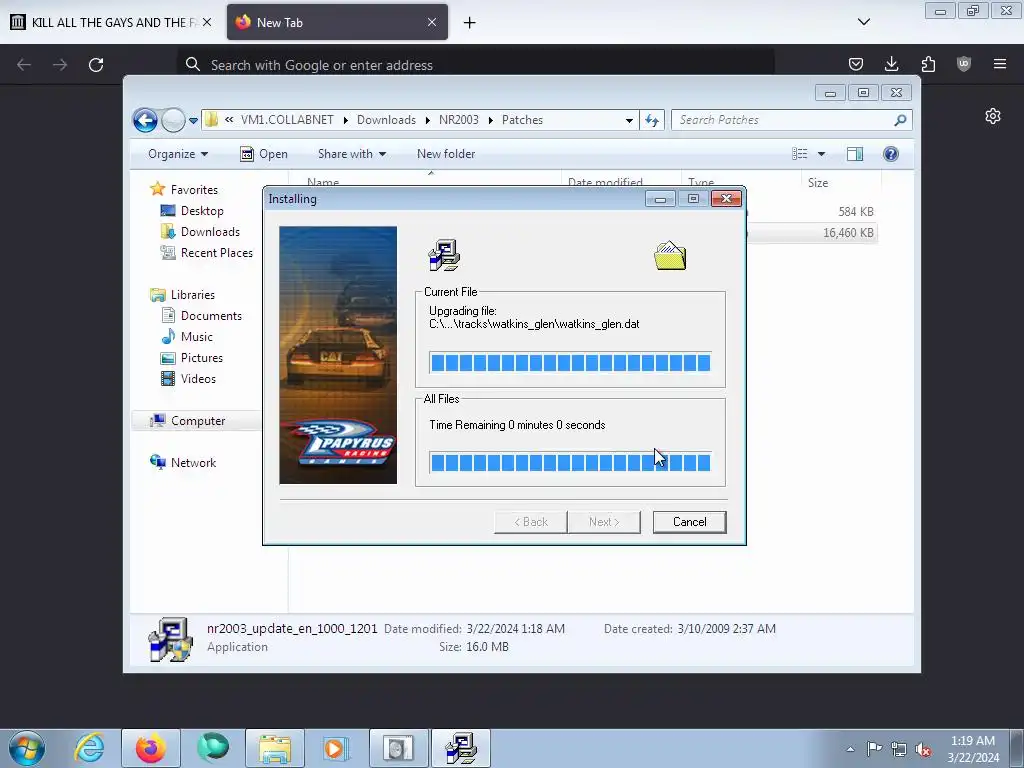
Task: Open Libraries in navigation pane
Action: coord(193,295)
